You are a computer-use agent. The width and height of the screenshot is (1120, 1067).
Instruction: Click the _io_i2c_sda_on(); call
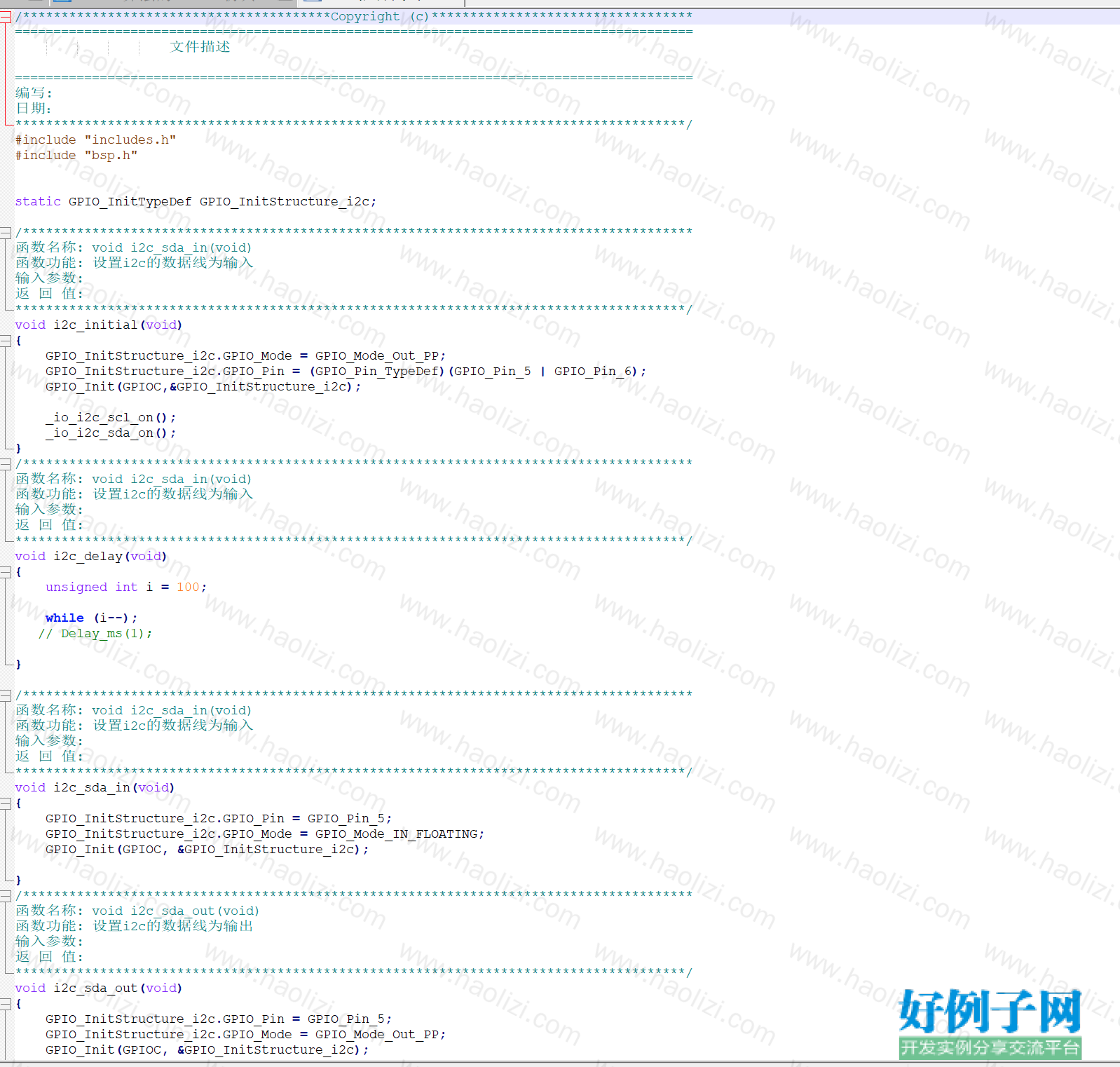pos(111,433)
